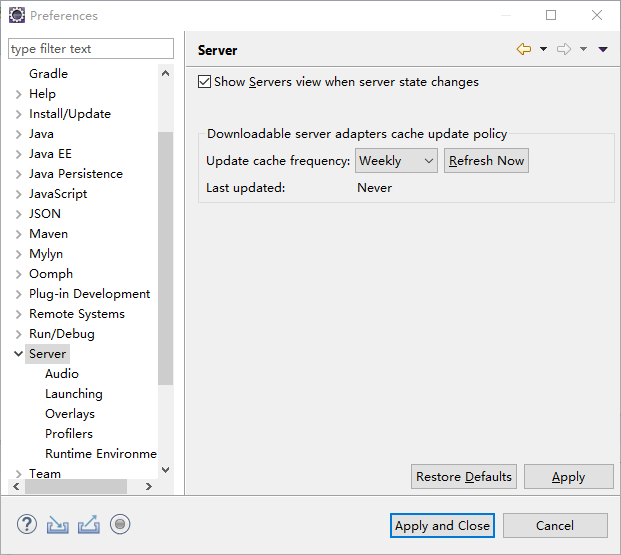Select the Server tree item
The width and height of the screenshot is (621, 555).
pos(48,354)
